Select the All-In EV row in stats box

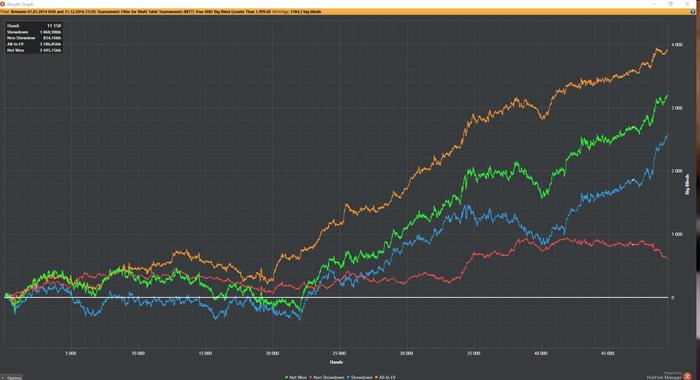click(x=34, y=44)
